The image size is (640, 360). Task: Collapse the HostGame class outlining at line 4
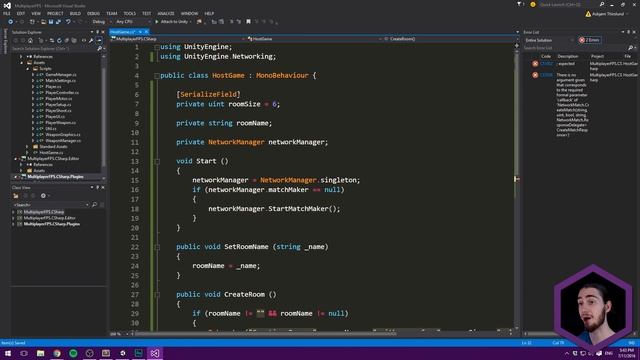pos(157,76)
